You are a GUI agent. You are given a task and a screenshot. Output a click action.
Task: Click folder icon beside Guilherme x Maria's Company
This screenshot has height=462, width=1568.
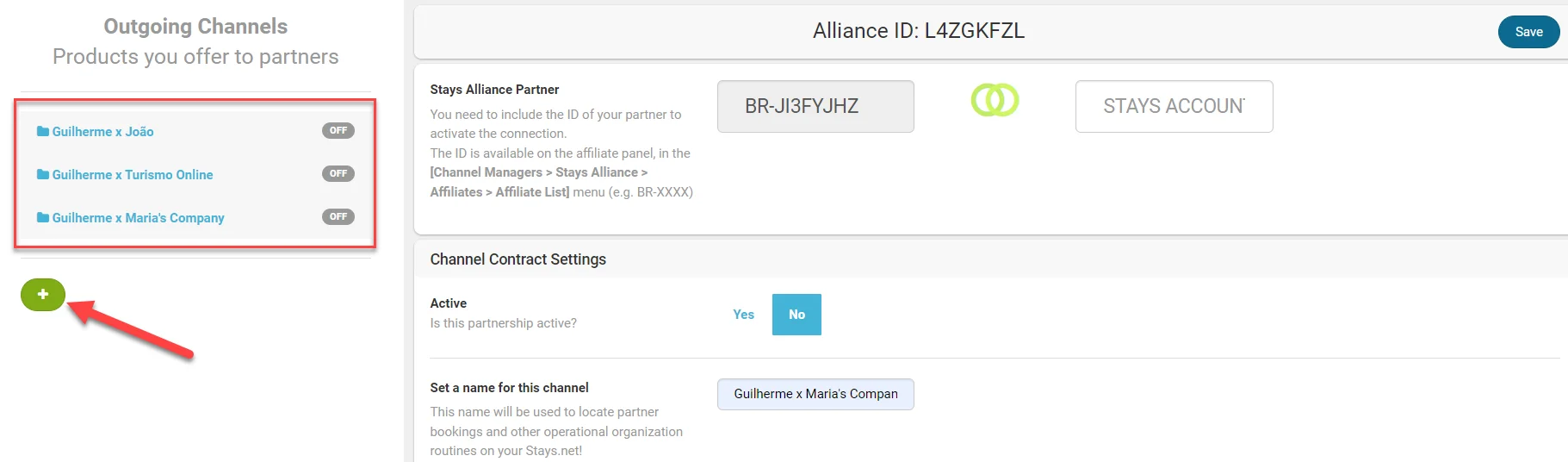42,218
